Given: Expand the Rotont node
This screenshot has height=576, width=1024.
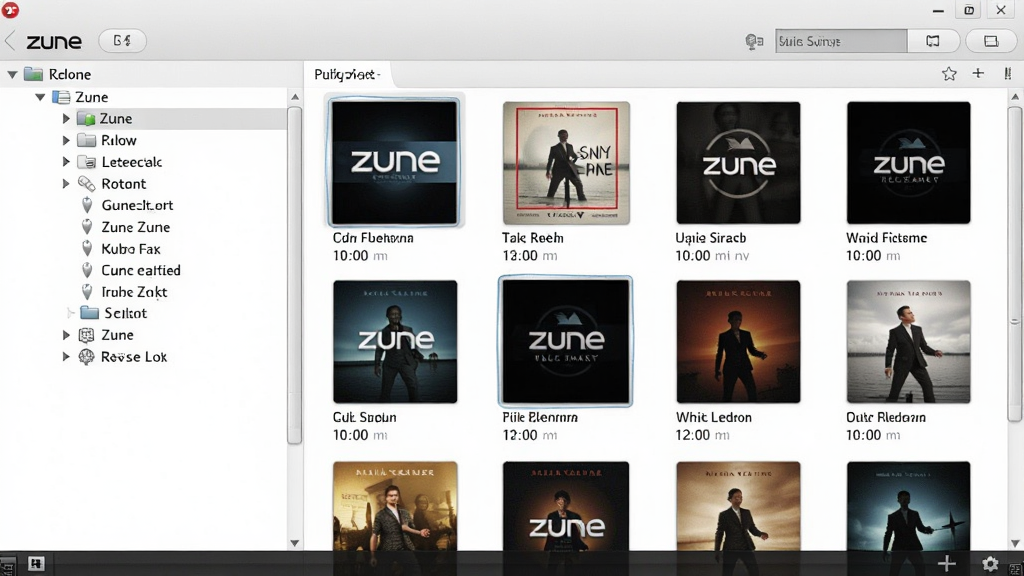Looking at the screenshot, I should (x=66, y=184).
